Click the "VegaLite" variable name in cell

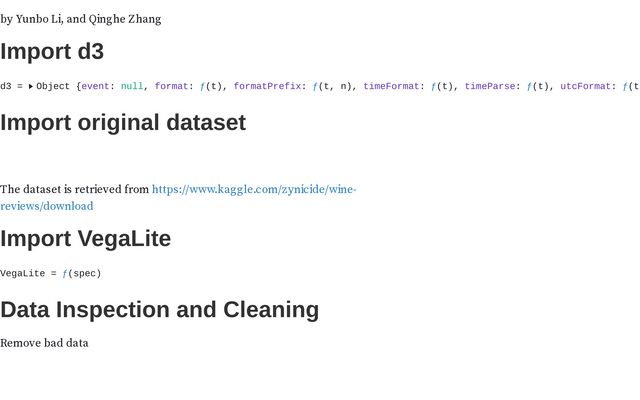point(22,273)
